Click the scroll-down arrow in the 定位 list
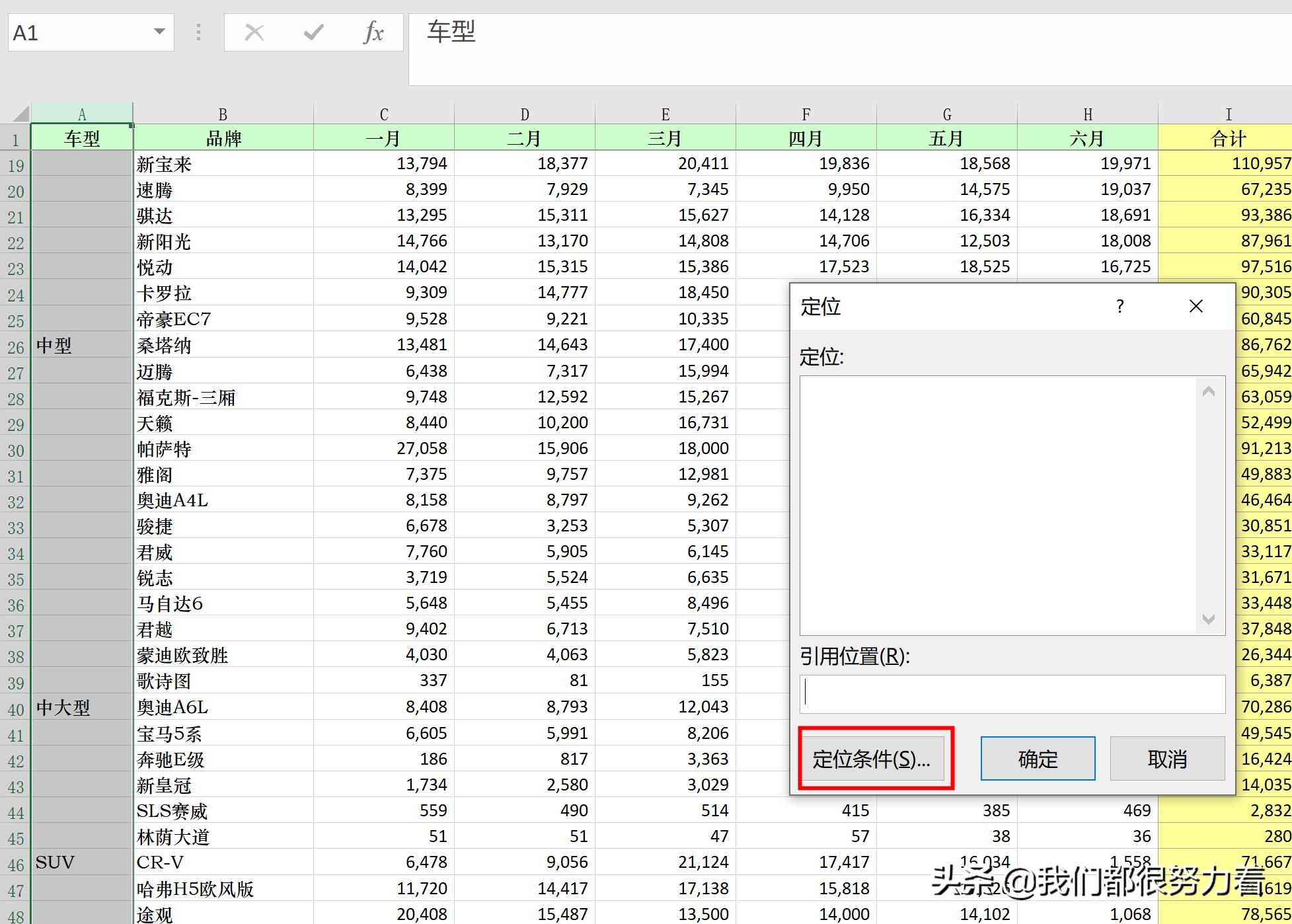This screenshot has height=924, width=1292. pos(1209,619)
